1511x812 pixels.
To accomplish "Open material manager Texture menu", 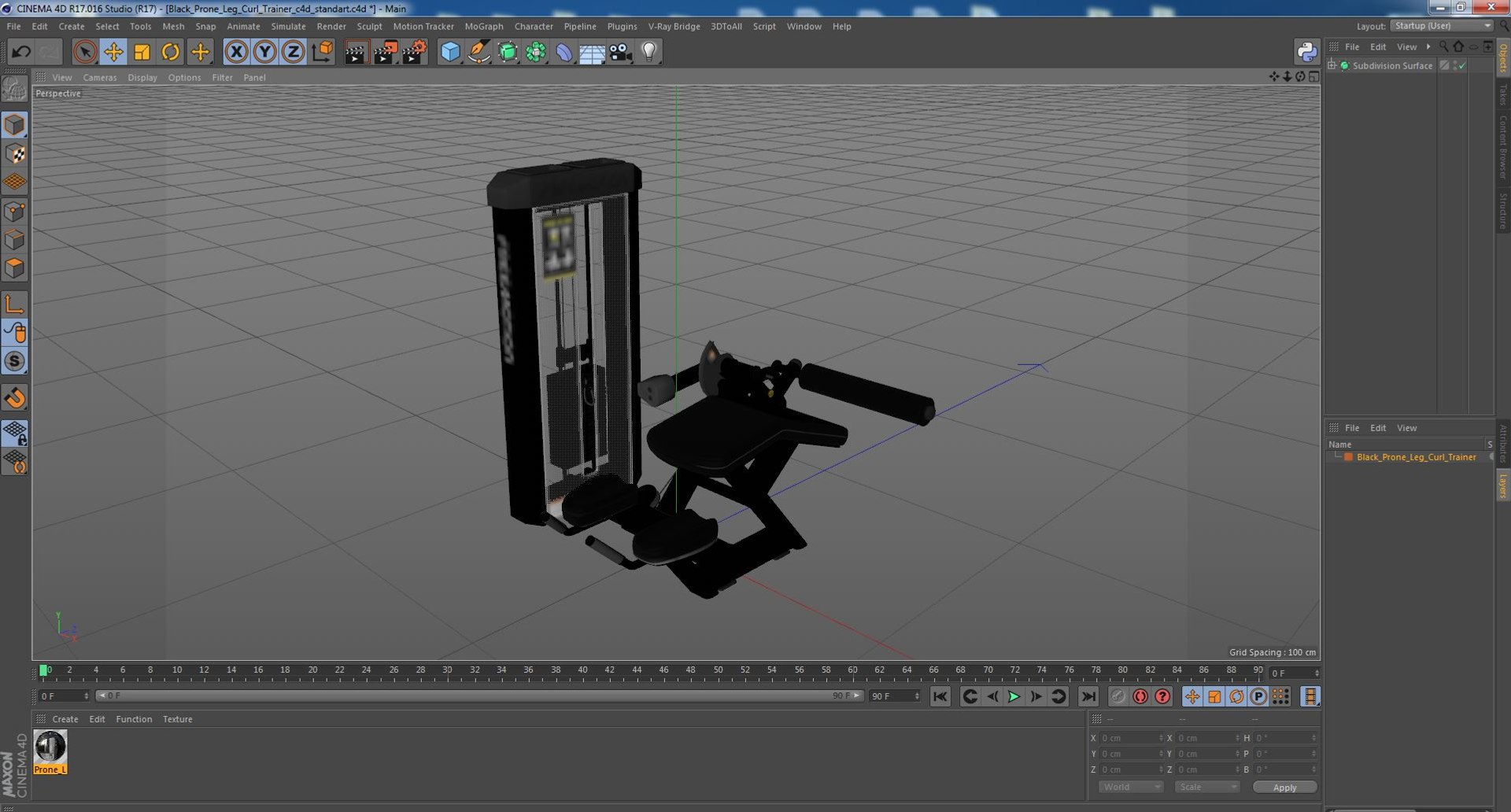I will tap(178, 719).
